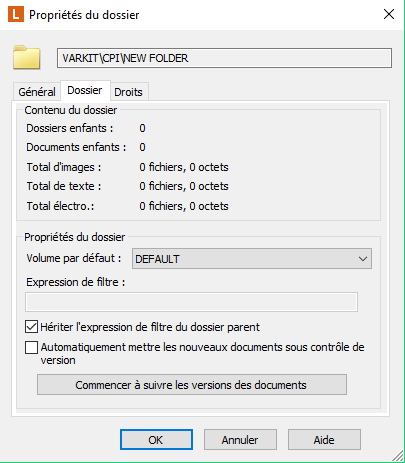Click the Total électro. files value
The image size is (405, 463).
tap(184, 206)
